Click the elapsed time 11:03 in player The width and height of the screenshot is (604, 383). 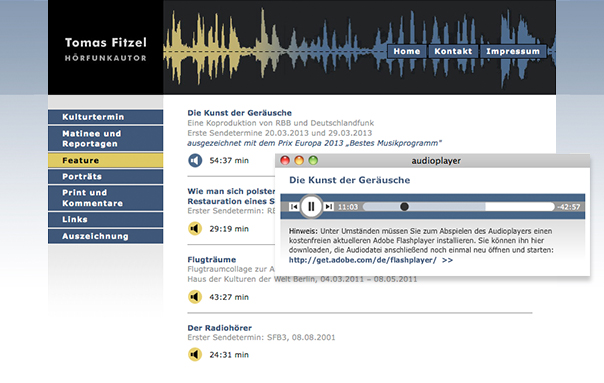coord(347,207)
